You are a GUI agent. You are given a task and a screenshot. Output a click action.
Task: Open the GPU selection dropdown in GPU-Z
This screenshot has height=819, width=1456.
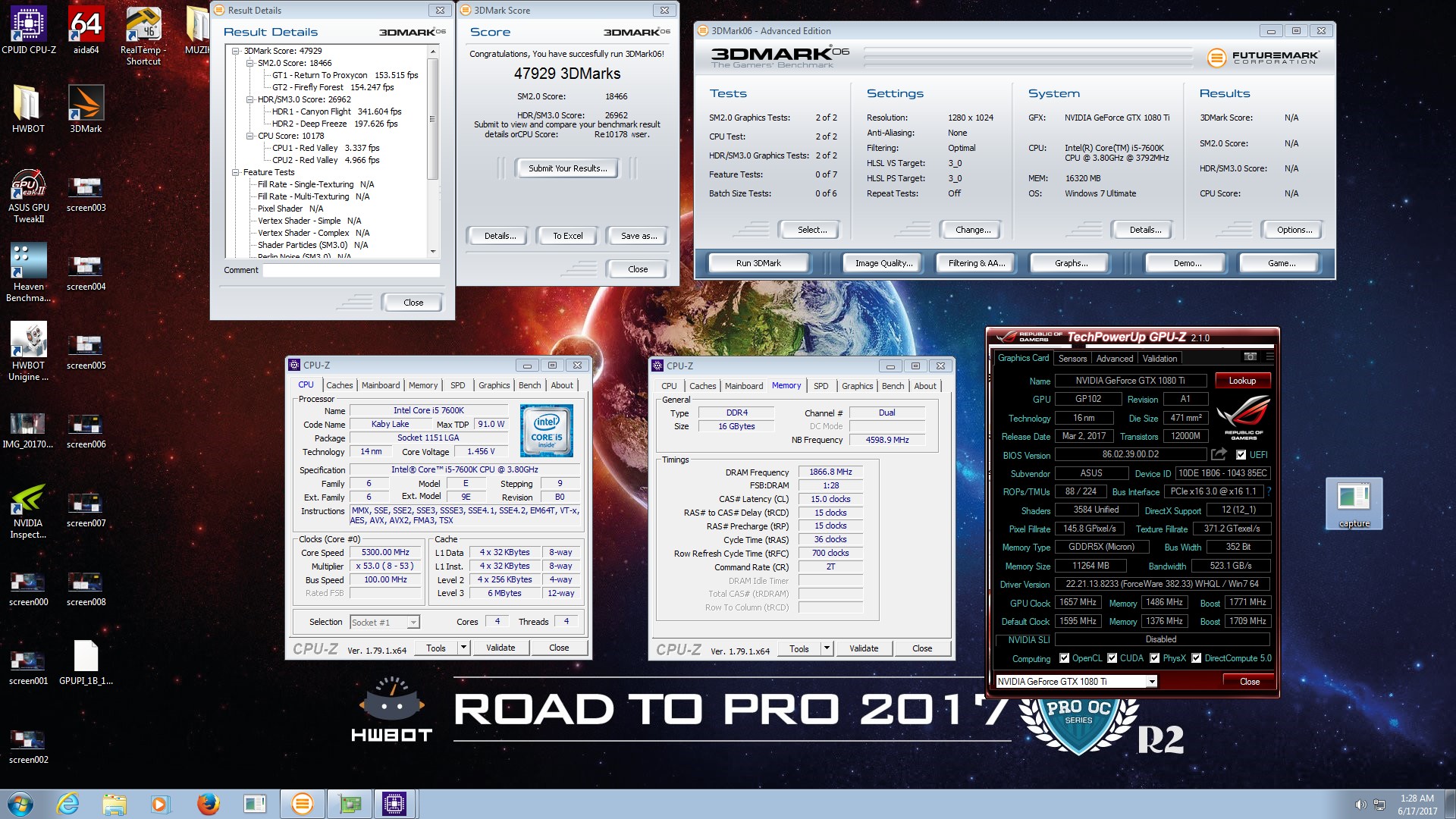1151,681
